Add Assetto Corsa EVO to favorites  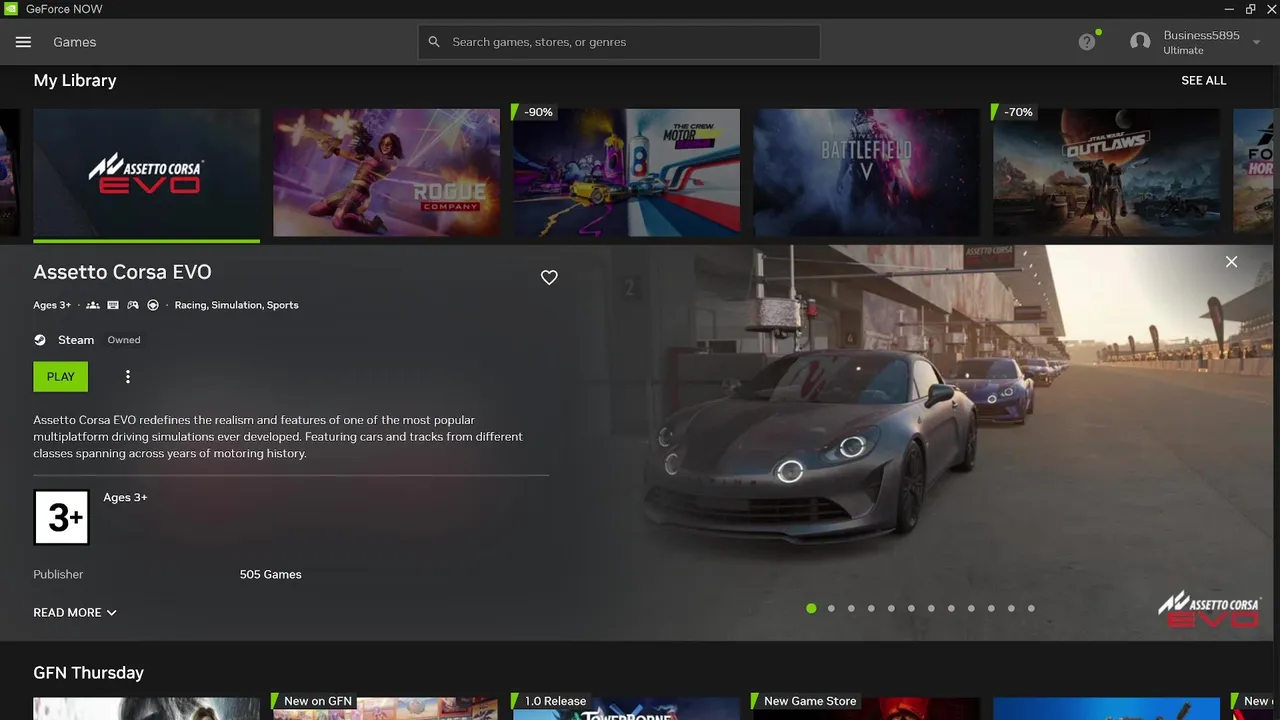[549, 277]
